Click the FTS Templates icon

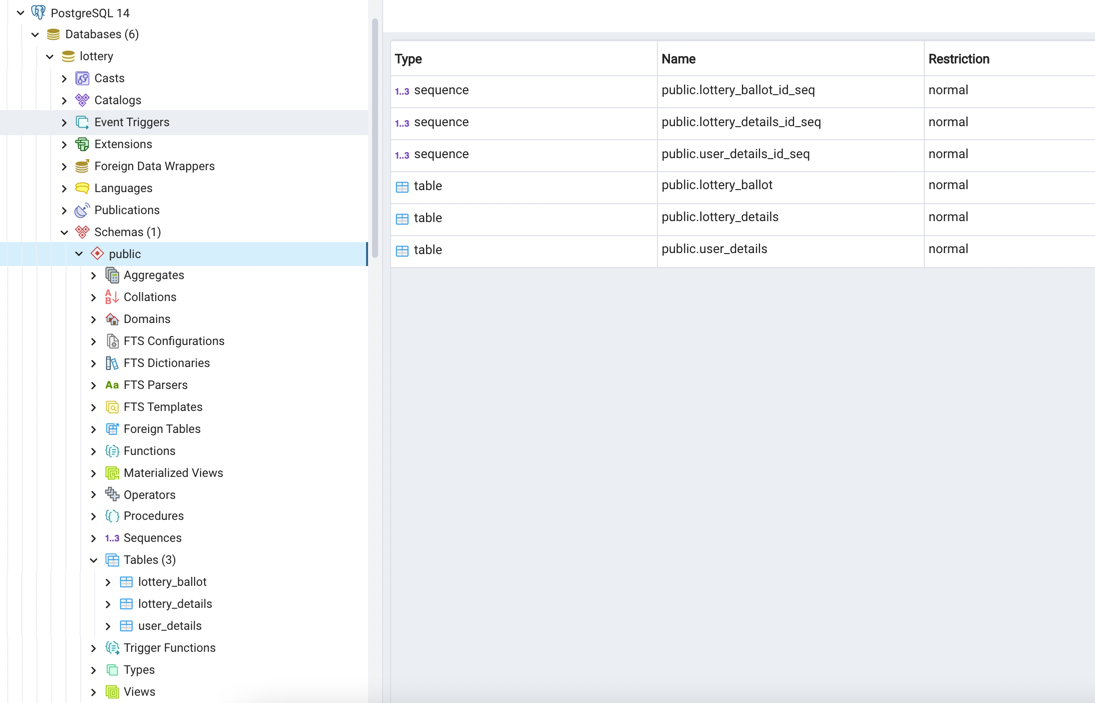(112, 407)
